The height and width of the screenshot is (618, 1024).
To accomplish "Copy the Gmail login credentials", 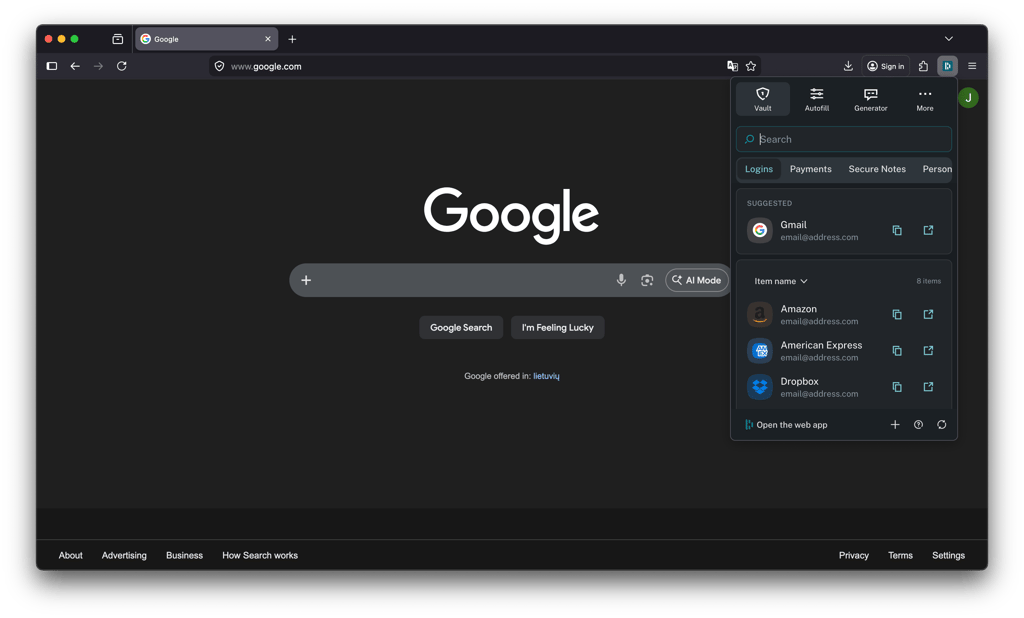I will pyautogui.click(x=897, y=230).
